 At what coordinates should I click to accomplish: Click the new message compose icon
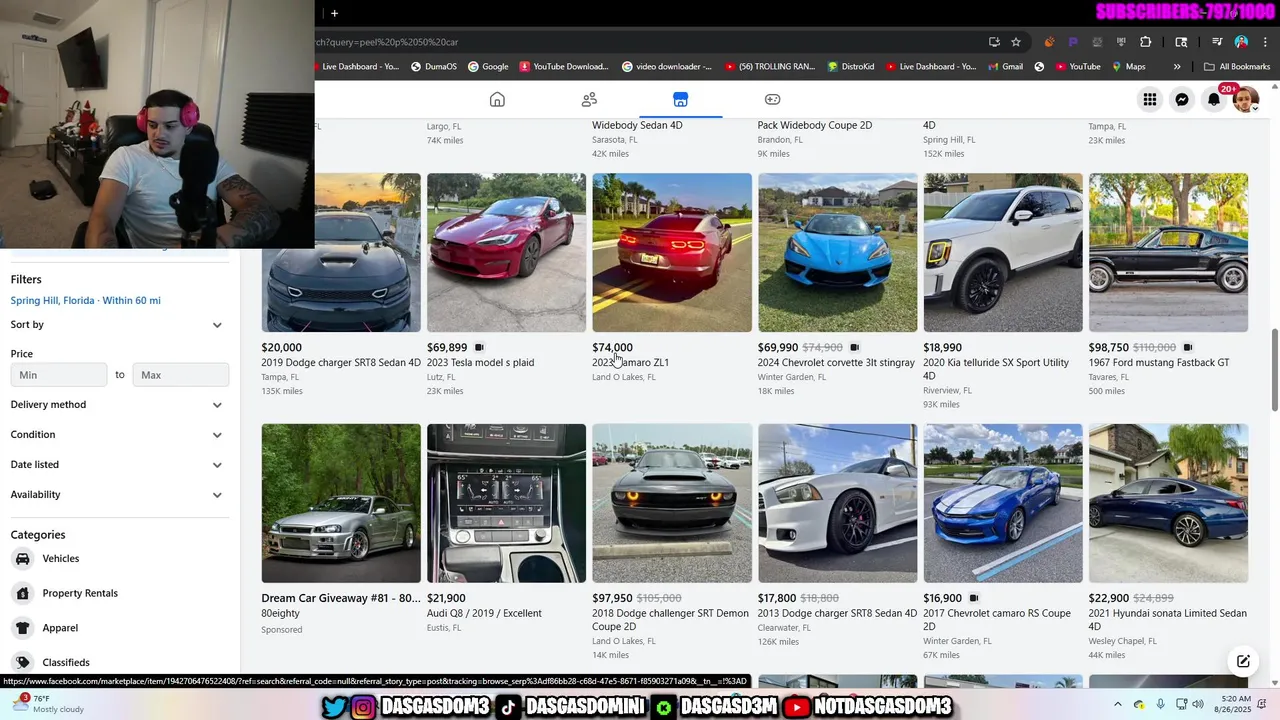[x=1243, y=661]
